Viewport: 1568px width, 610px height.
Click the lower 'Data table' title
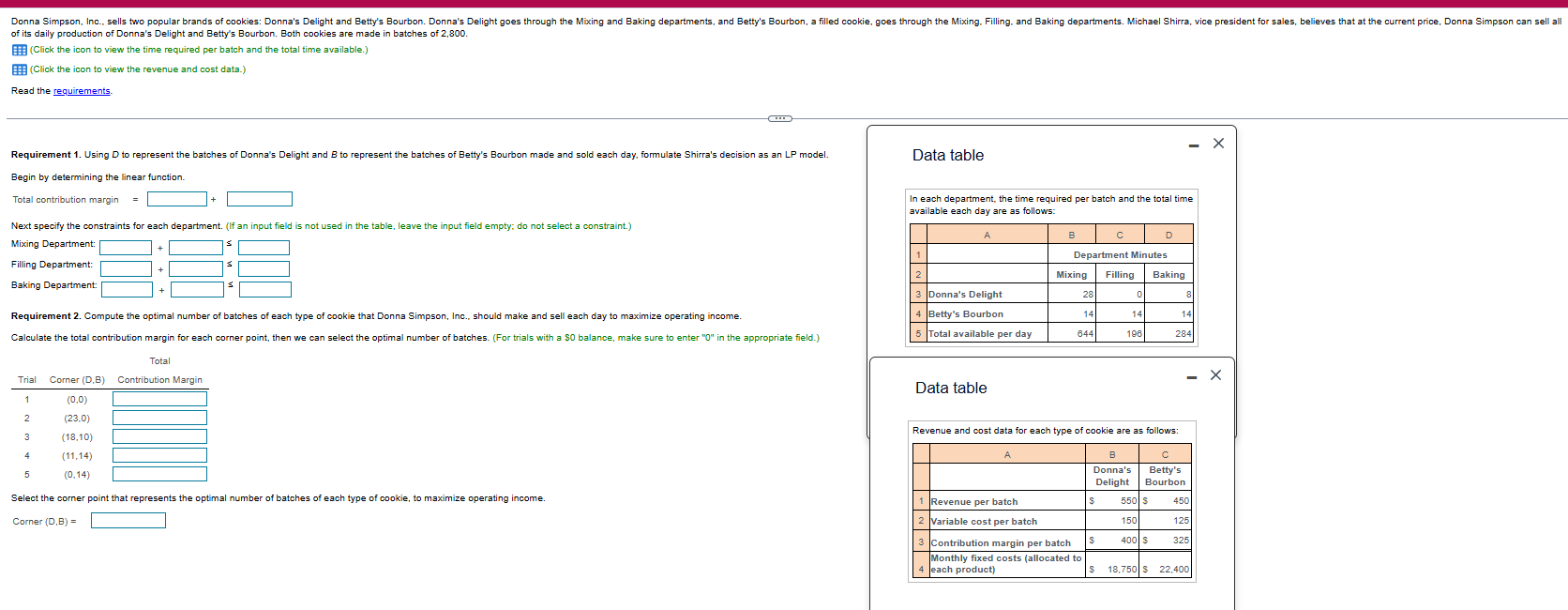[951, 389]
